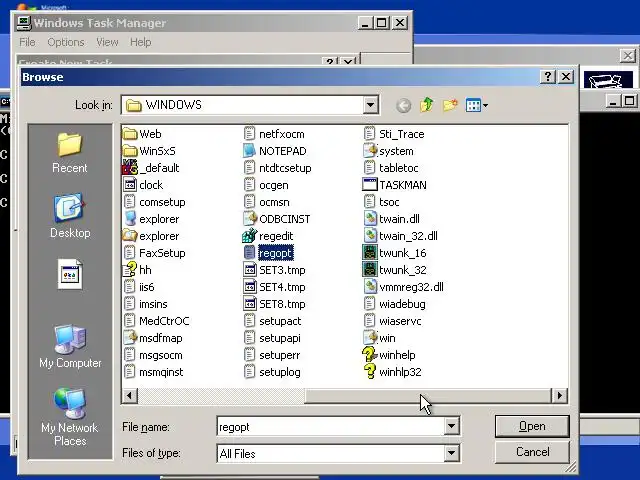
Task: Open My Documents in places bar
Action: 70,274
